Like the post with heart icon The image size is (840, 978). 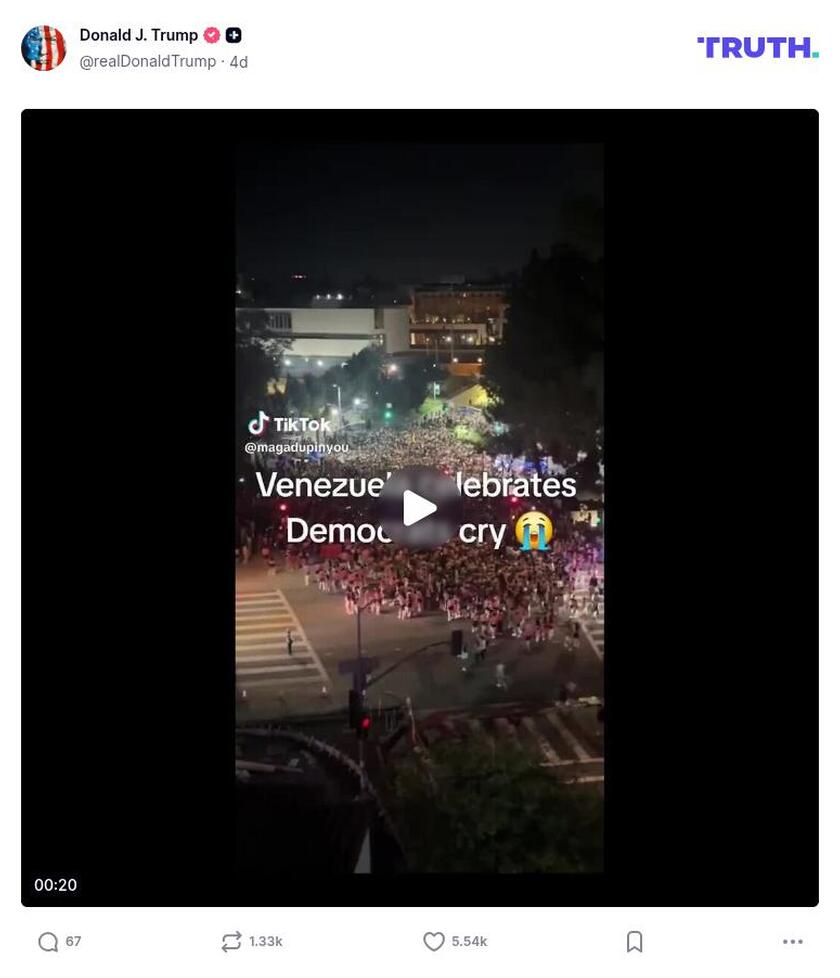(x=433, y=942)
